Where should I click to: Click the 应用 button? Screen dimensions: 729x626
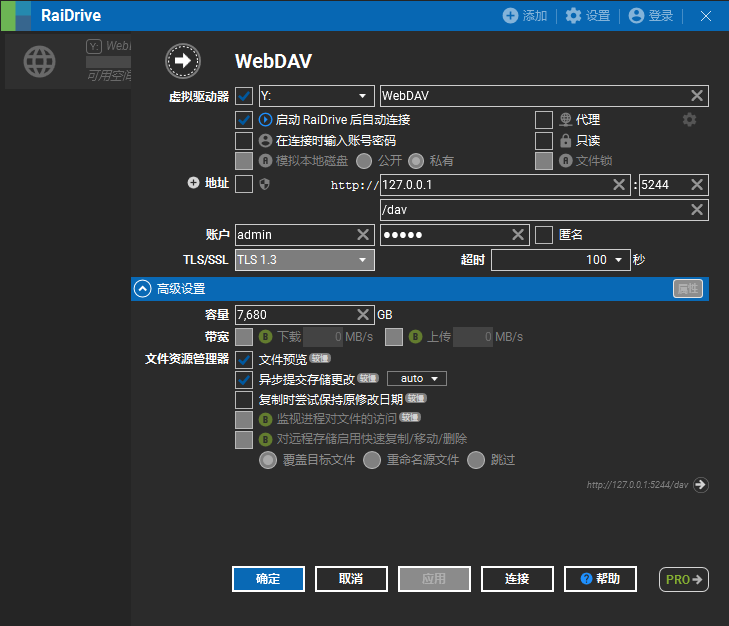click(434, 579)
